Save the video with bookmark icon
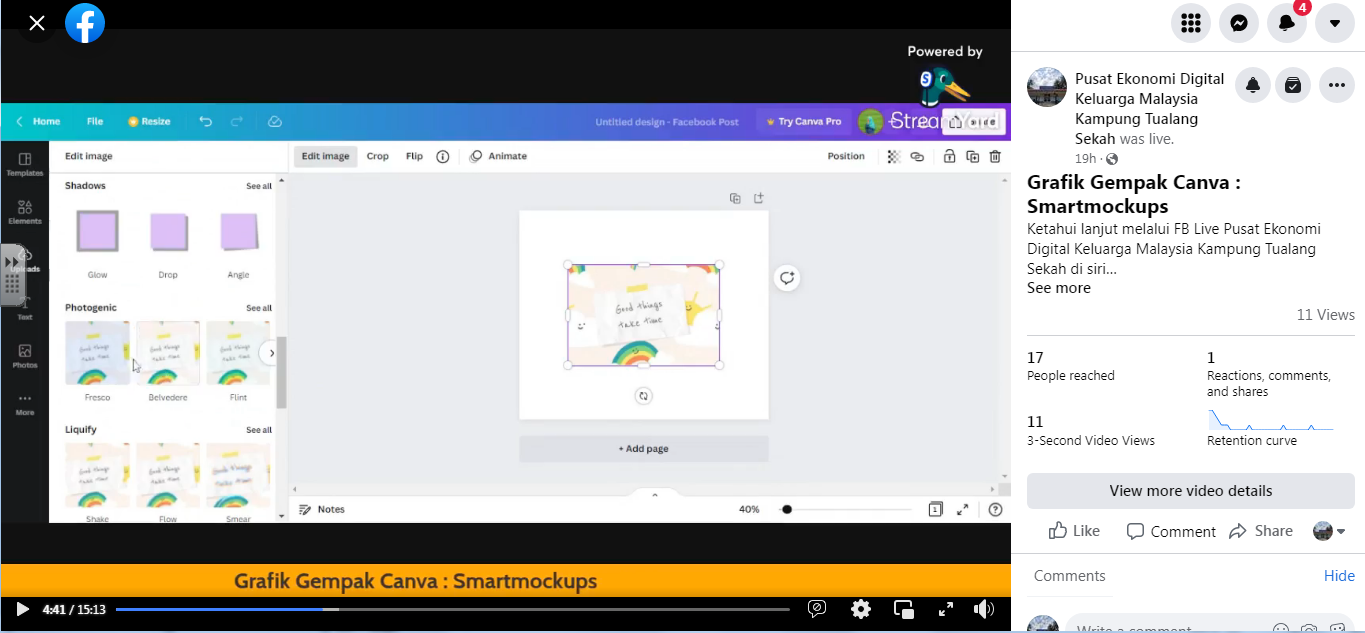Viewport: 1365px width, 633px height. coord(1293,86)
